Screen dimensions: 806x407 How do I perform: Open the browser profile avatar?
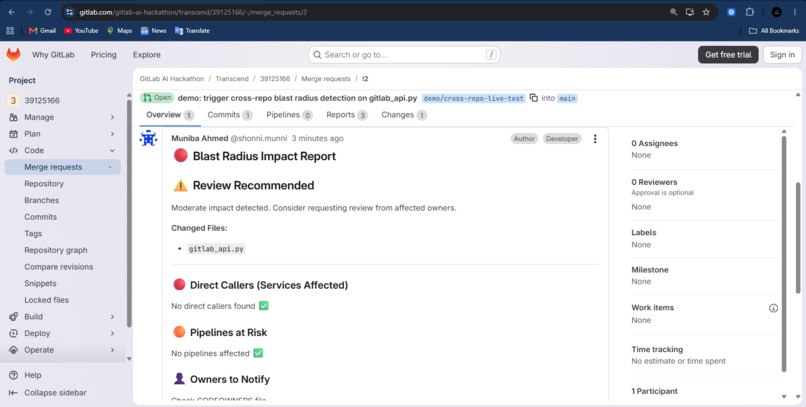click(777, 12)
